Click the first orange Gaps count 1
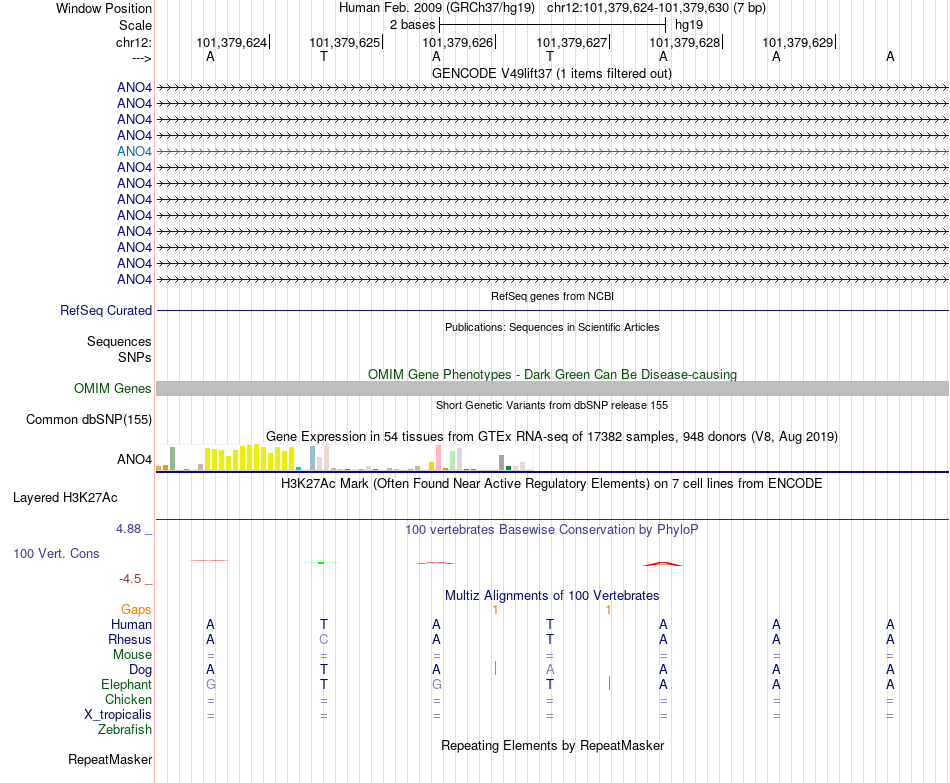 coord(496,610)
